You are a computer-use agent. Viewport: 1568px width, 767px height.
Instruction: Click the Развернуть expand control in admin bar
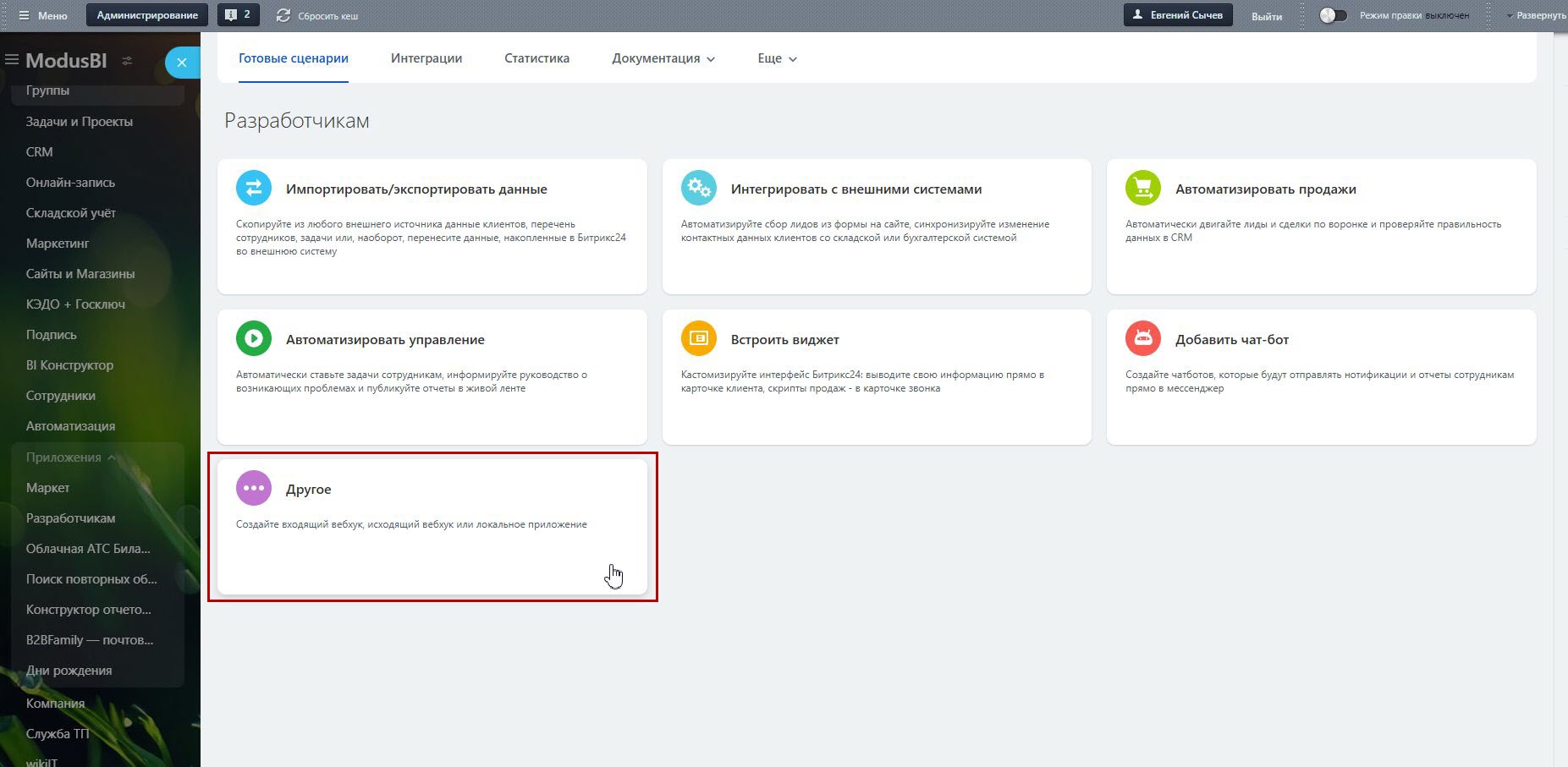click(1536, 15)
